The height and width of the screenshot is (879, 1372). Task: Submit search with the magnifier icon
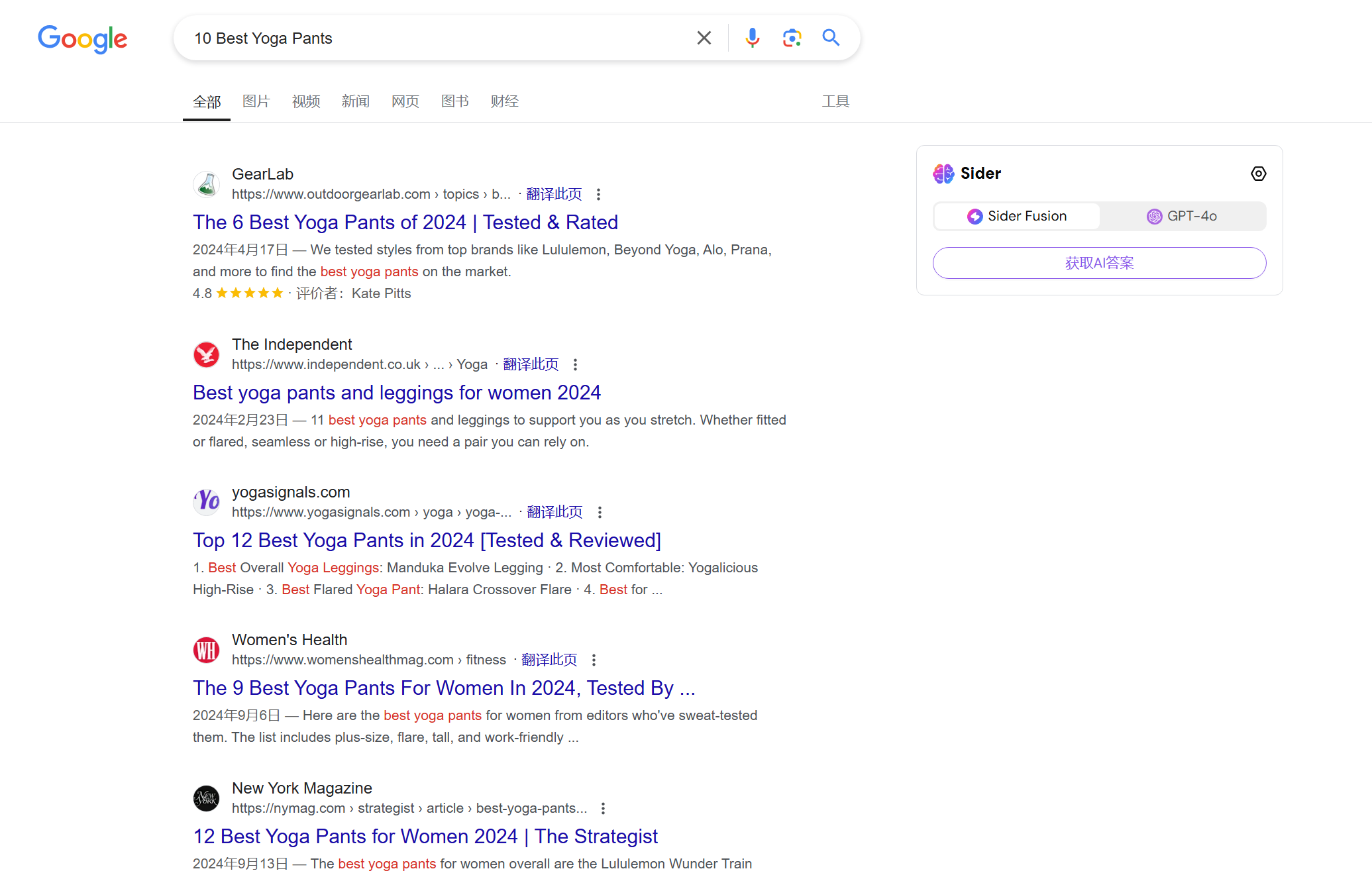(831, 38)
